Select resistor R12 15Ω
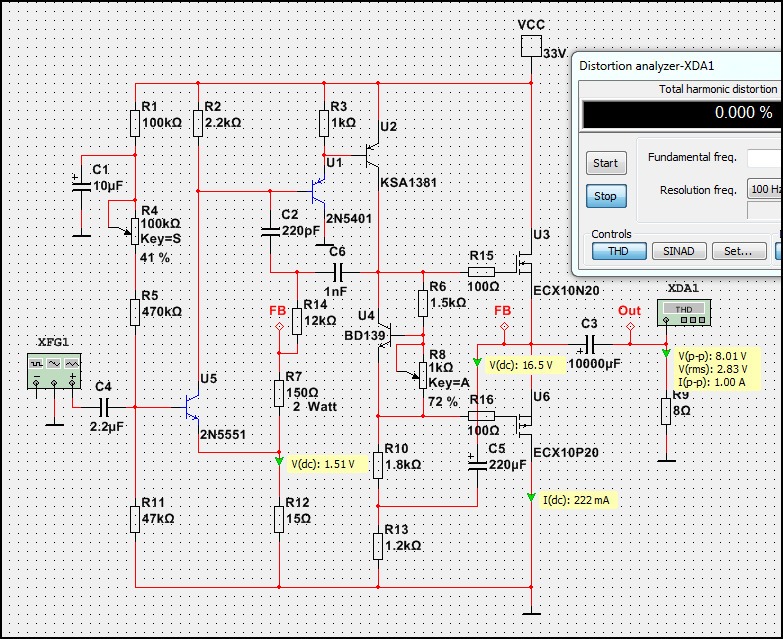The height and width of the screenshot is (639, 783). [x=279, y=519]
